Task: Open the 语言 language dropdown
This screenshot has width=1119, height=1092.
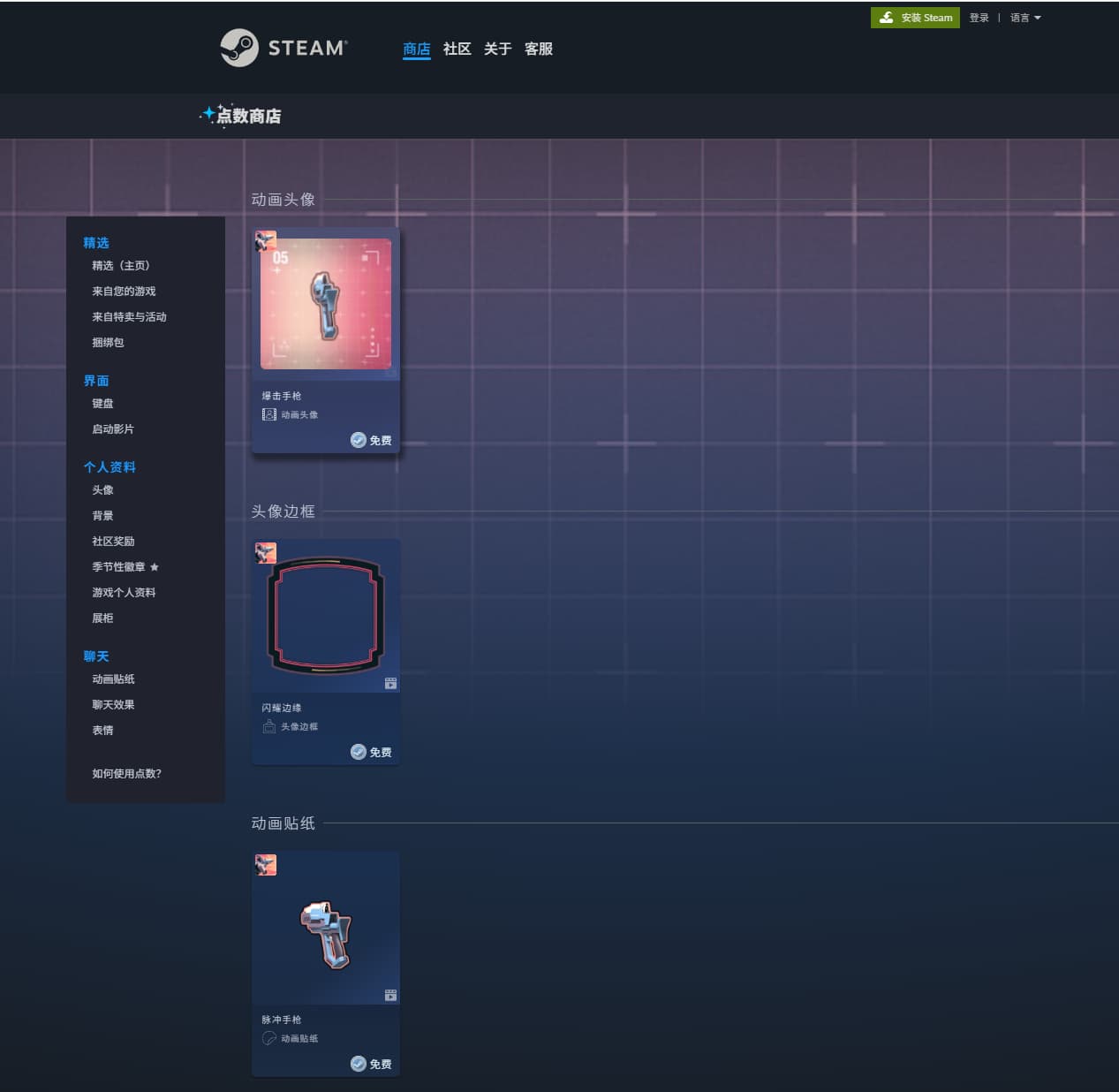Action: 1024,18
